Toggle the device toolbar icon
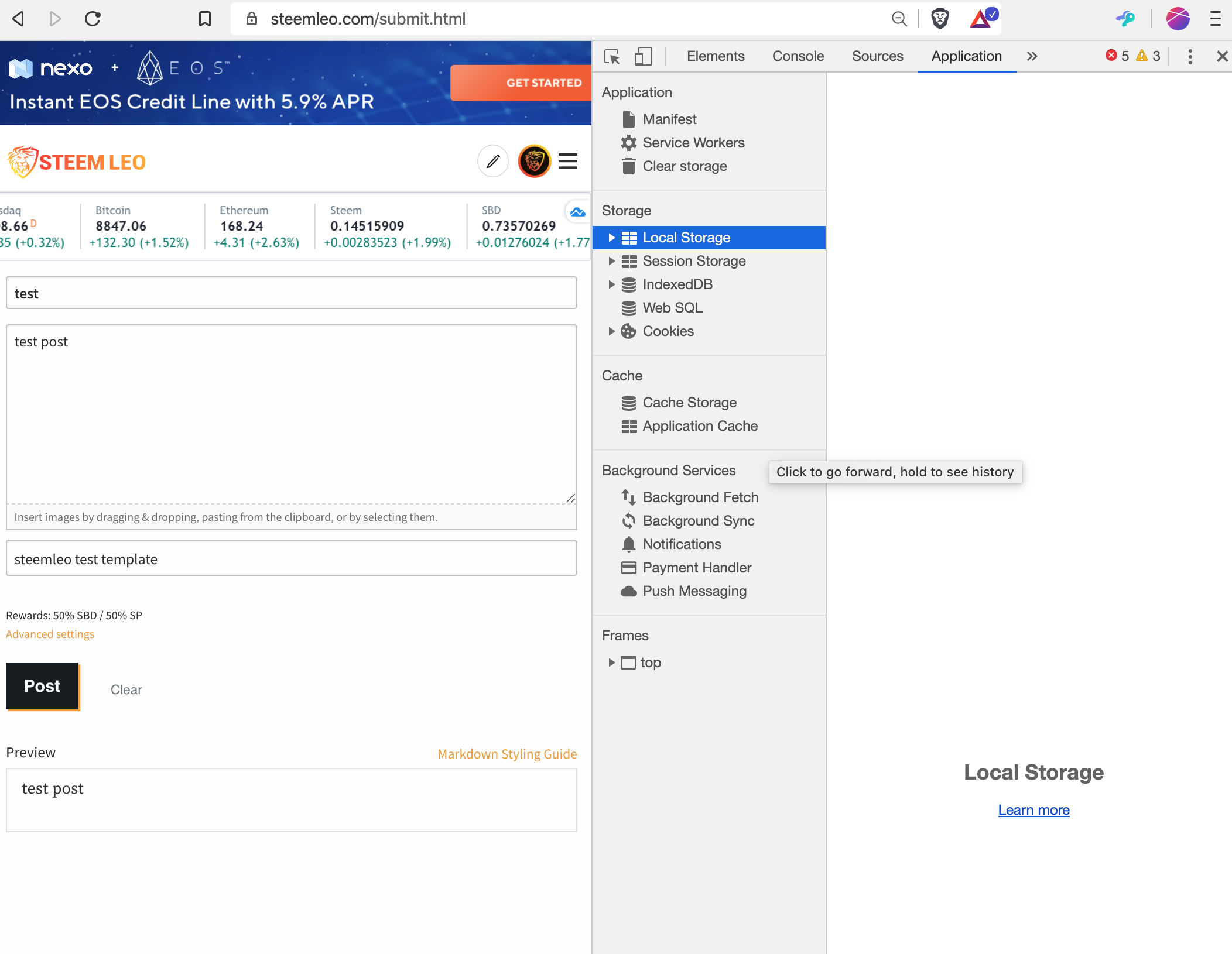The width and height of the screenshot is (1232, 954). click(x=643, y=56)
